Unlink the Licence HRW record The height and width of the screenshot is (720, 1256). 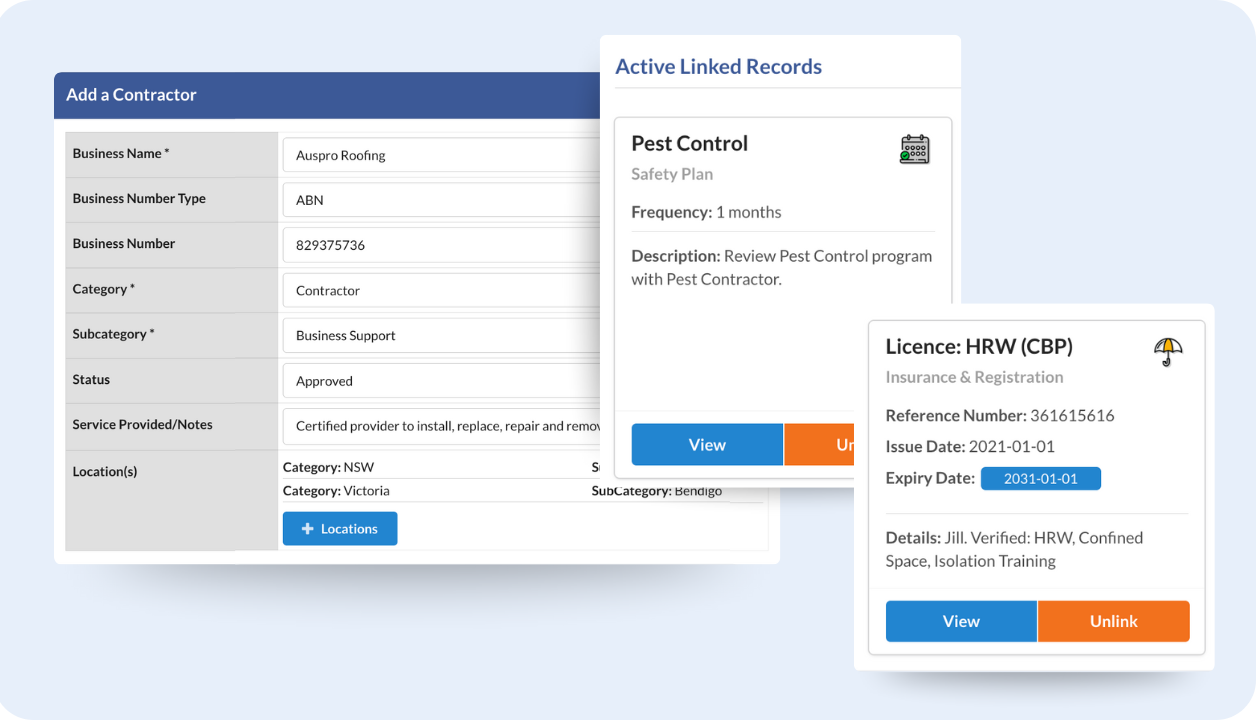click(x=1113, y=621)
